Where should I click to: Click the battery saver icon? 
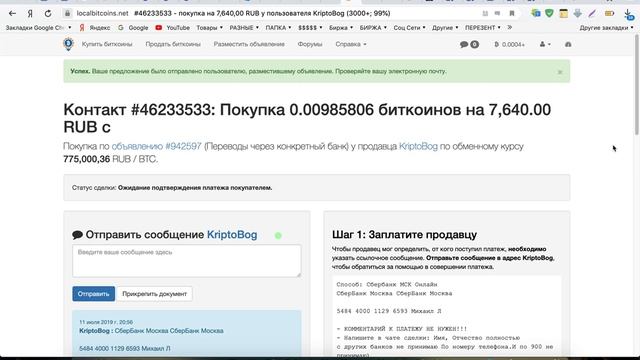[x=609, y=13]
